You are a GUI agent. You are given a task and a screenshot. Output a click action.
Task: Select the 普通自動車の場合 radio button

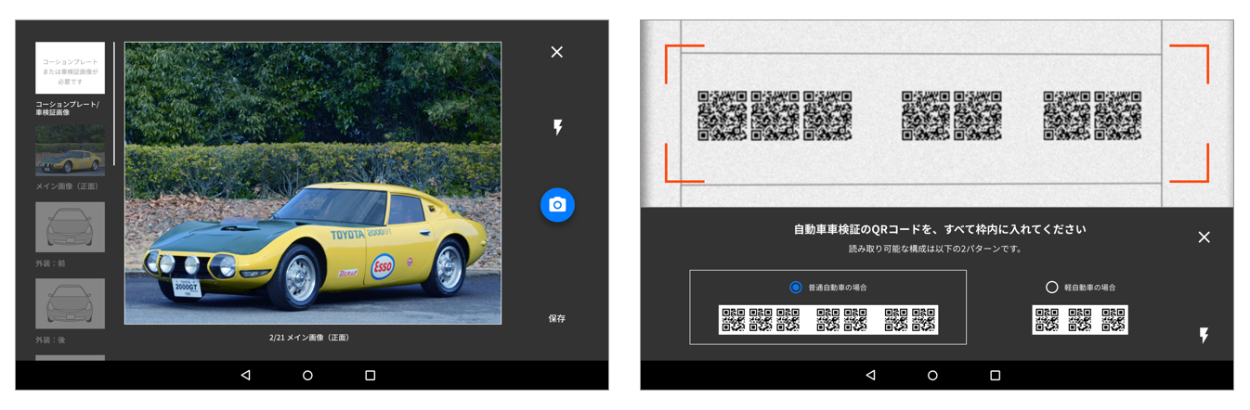tap(796, 287)
